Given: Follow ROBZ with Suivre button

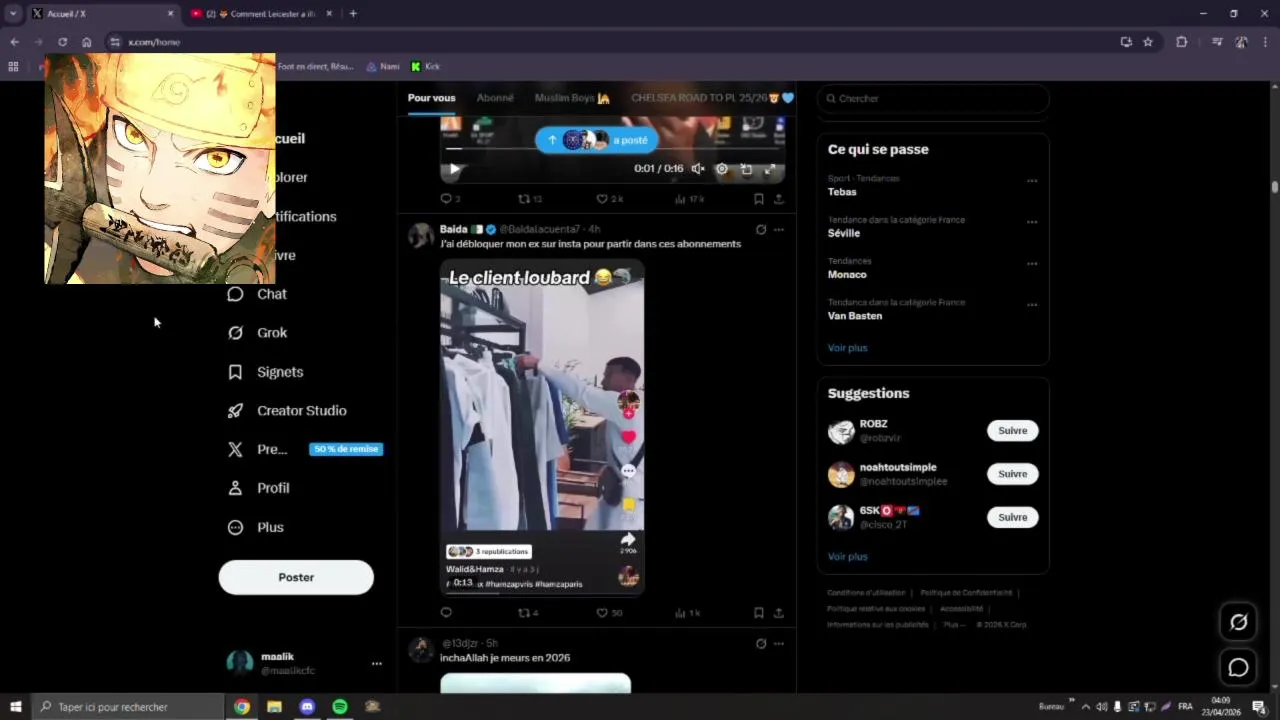Looking at the screenshot, I should [1012, 430].
